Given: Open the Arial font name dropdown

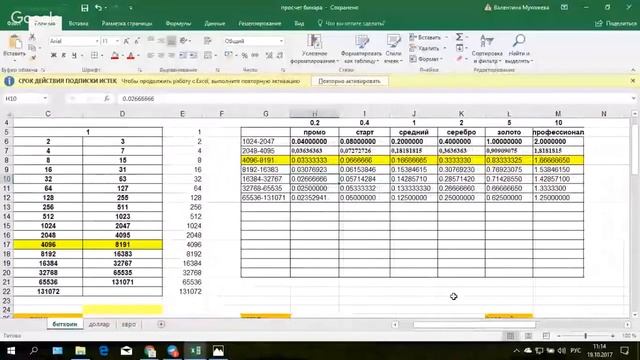Looking at the screenshot, I should [97, 41].
